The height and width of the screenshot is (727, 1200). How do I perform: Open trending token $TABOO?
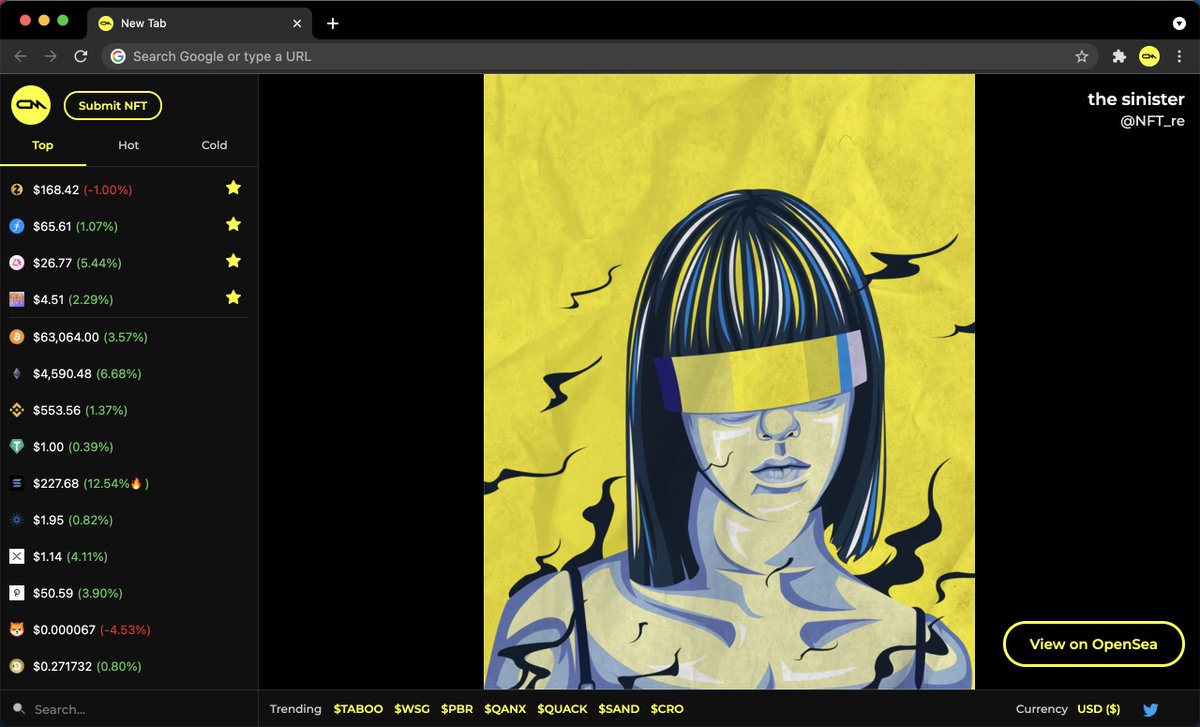[x=358, y=709]
